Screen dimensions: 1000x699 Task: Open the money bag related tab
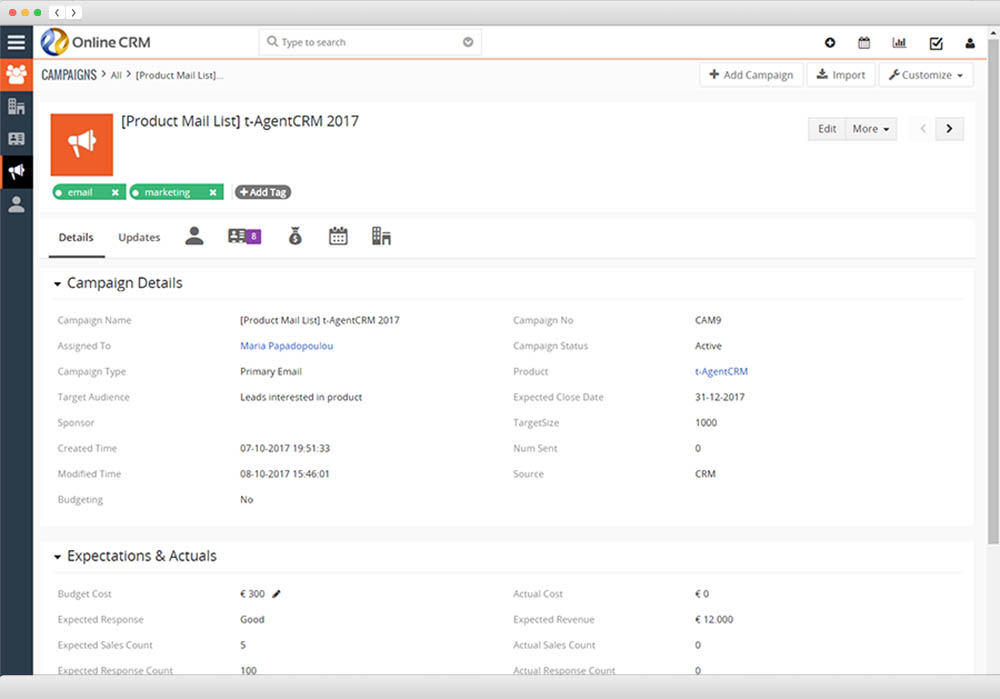(x=295, y=237)
